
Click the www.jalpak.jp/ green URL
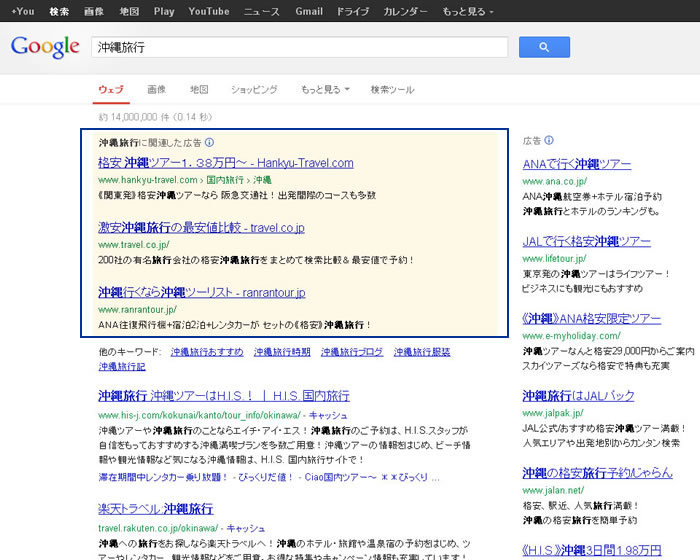pos(553,413)
